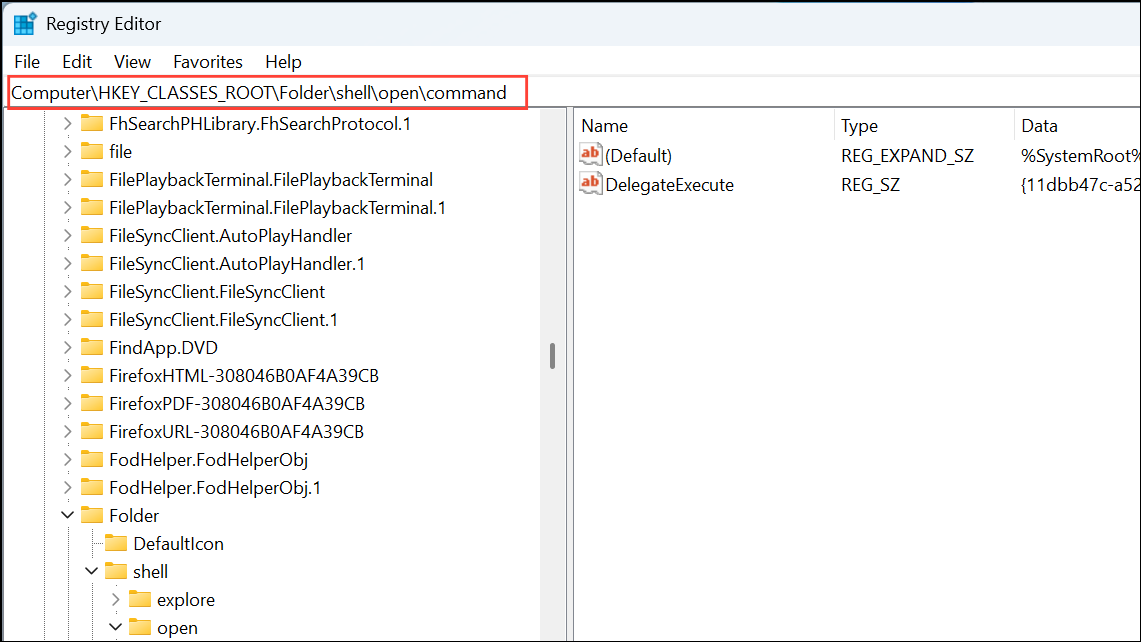Click FileSyncClient.FileSyncClient folder icon
The image size is (1141, 642).
[x=92, y=292]
